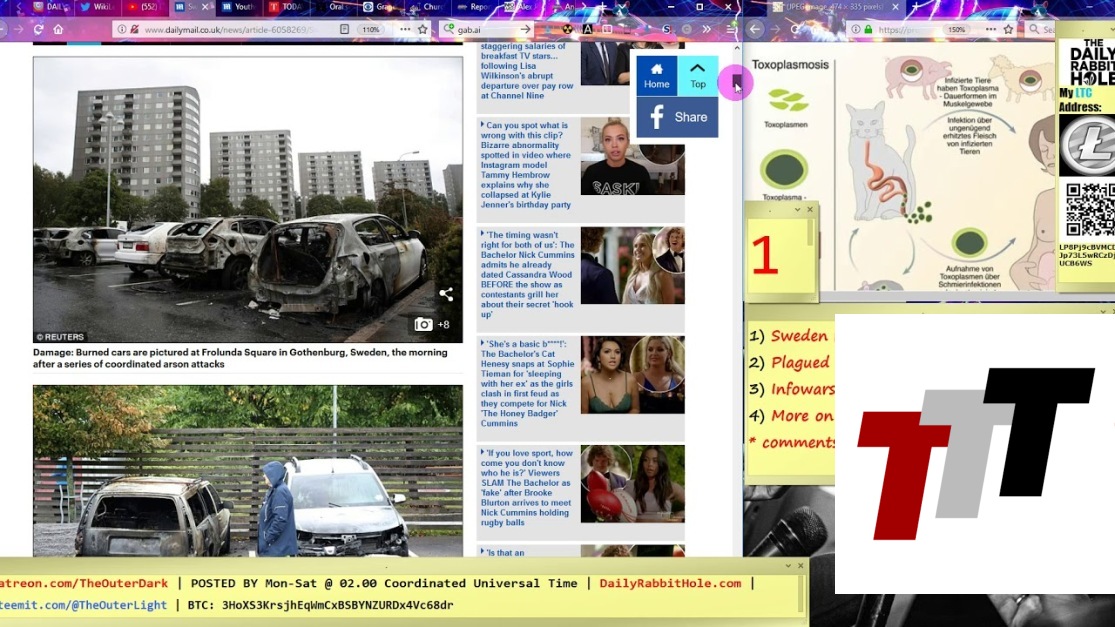
Task: Open the Bachelor Nick Cummins timing article
Action: pos(527,272)
